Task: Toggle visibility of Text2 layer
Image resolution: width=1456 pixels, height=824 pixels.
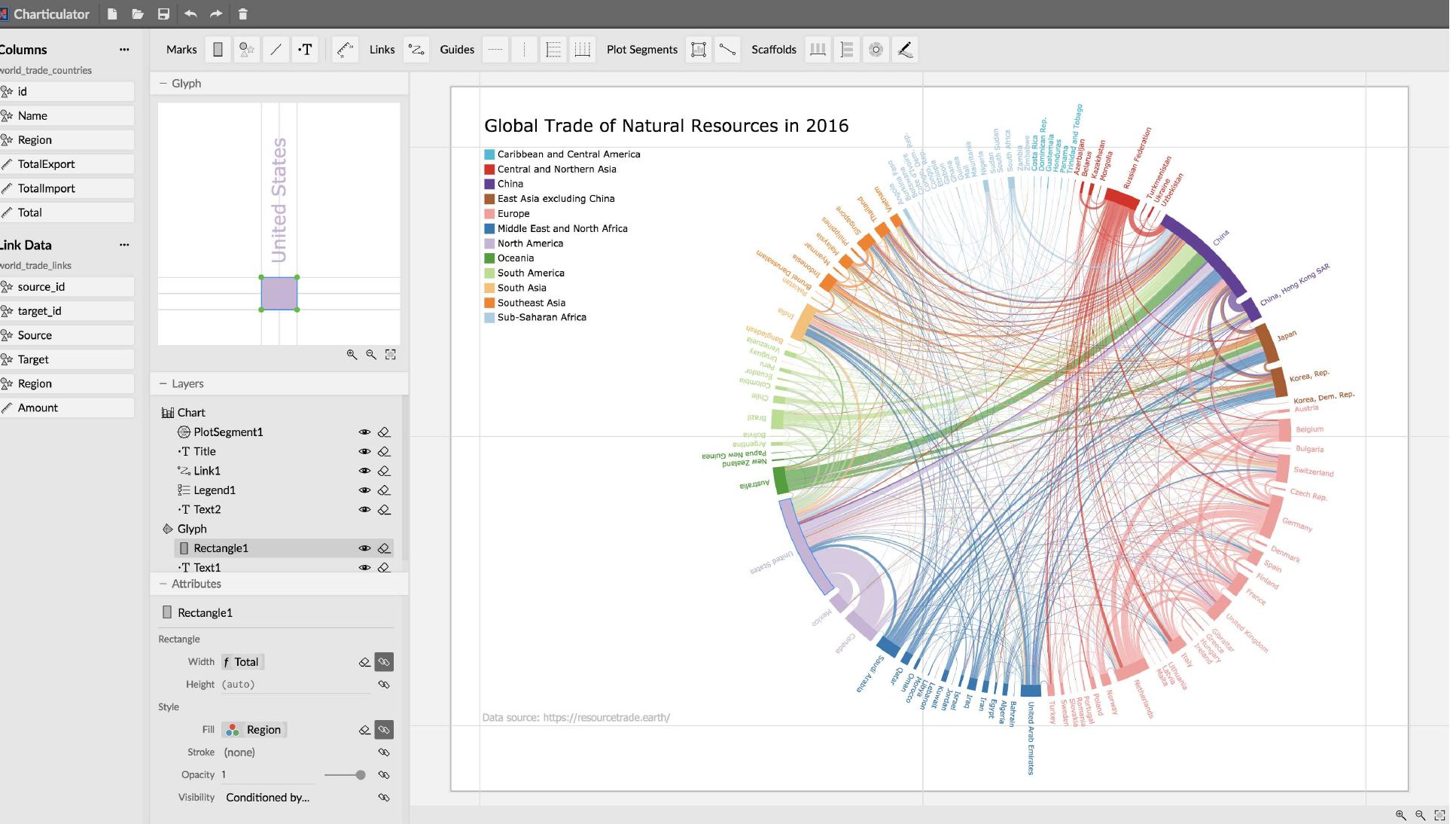Action: (364, 509)
